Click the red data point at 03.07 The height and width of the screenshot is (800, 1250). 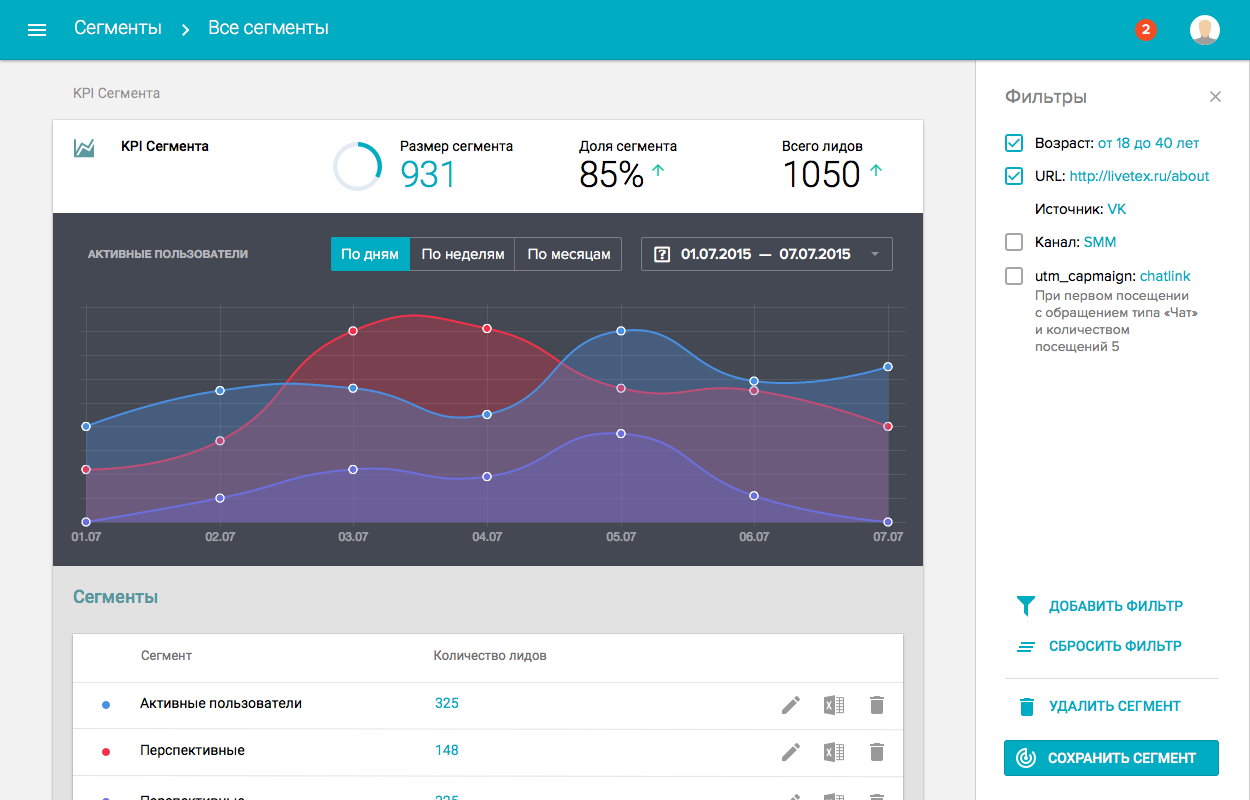click(x=353, y=331)
